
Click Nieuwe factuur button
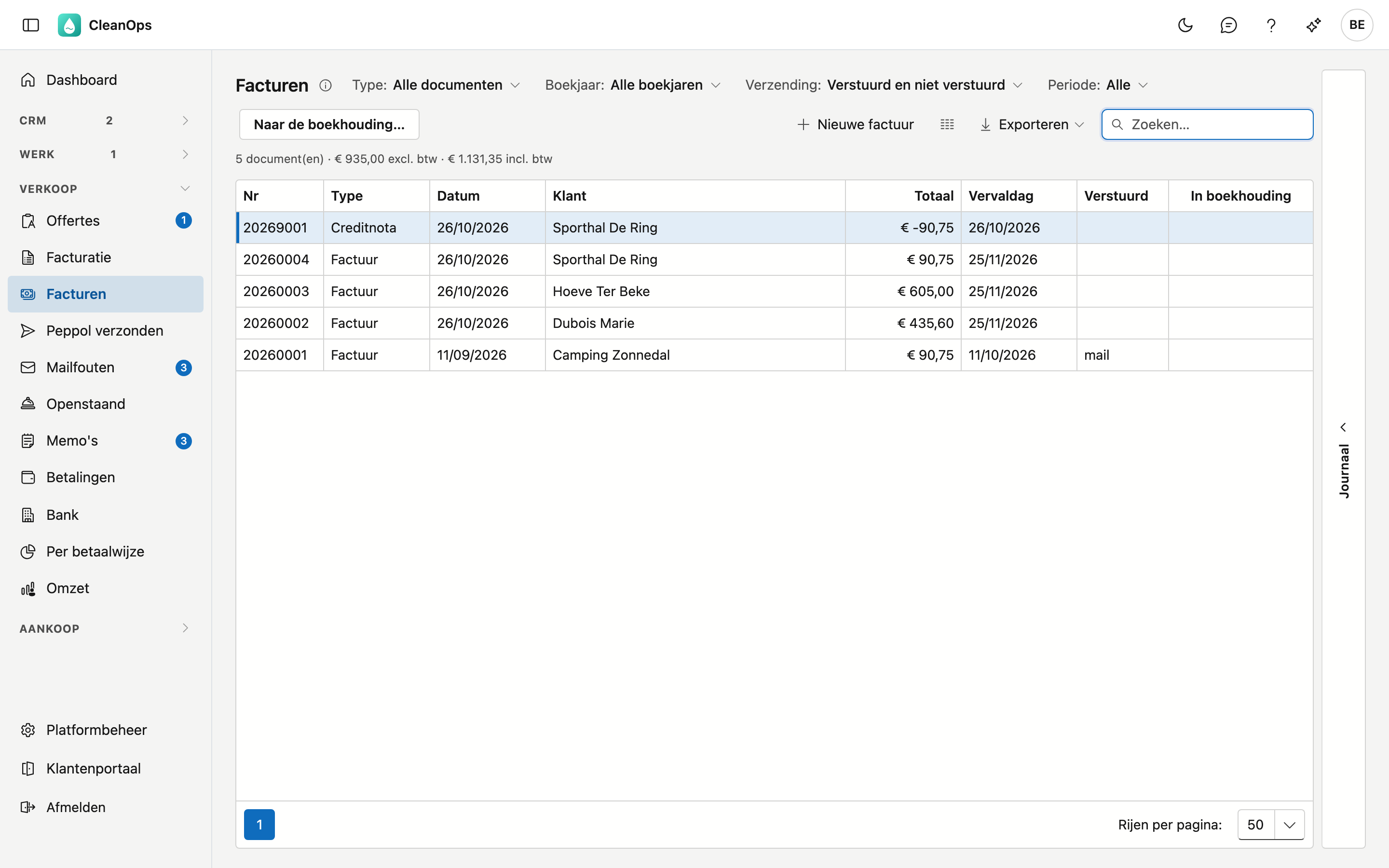[855, 124]
